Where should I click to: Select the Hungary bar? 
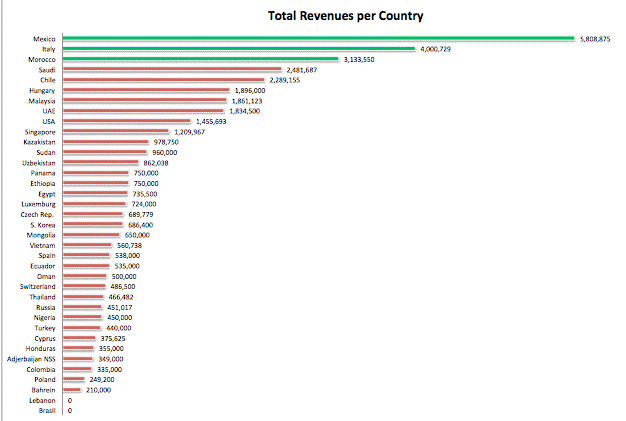point(146,90)
